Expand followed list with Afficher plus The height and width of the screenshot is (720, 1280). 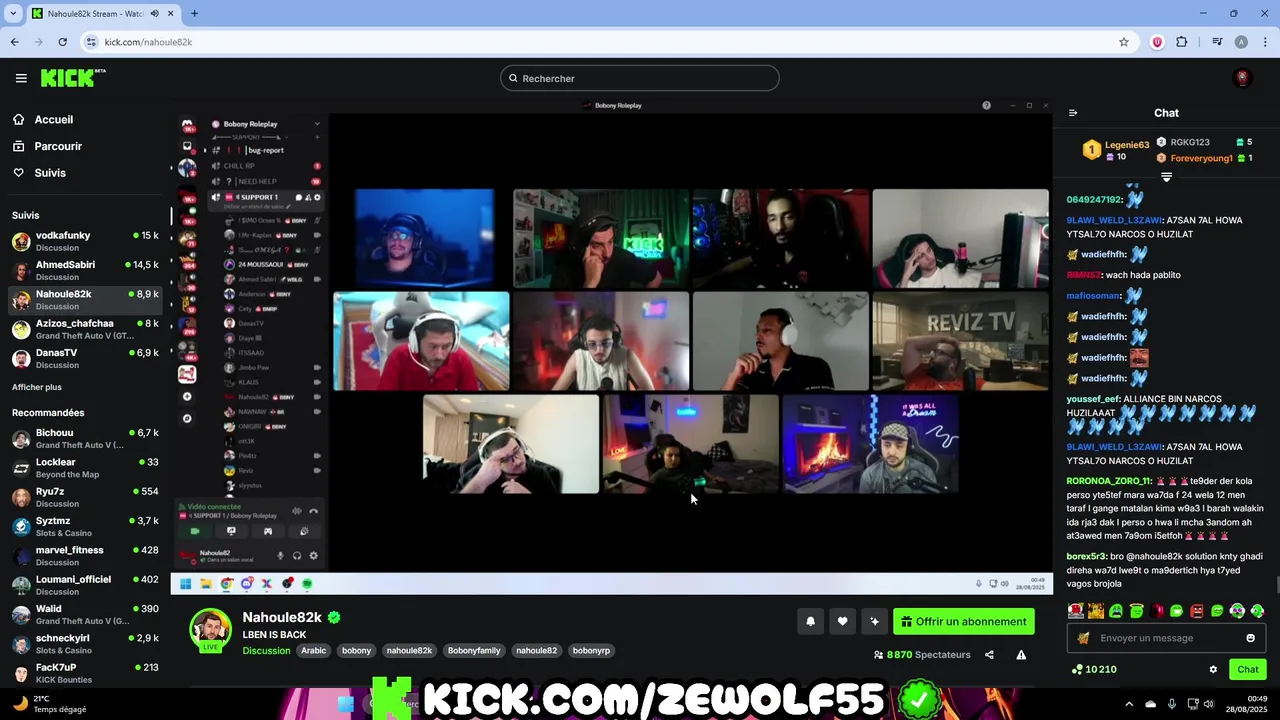point(37,387)
